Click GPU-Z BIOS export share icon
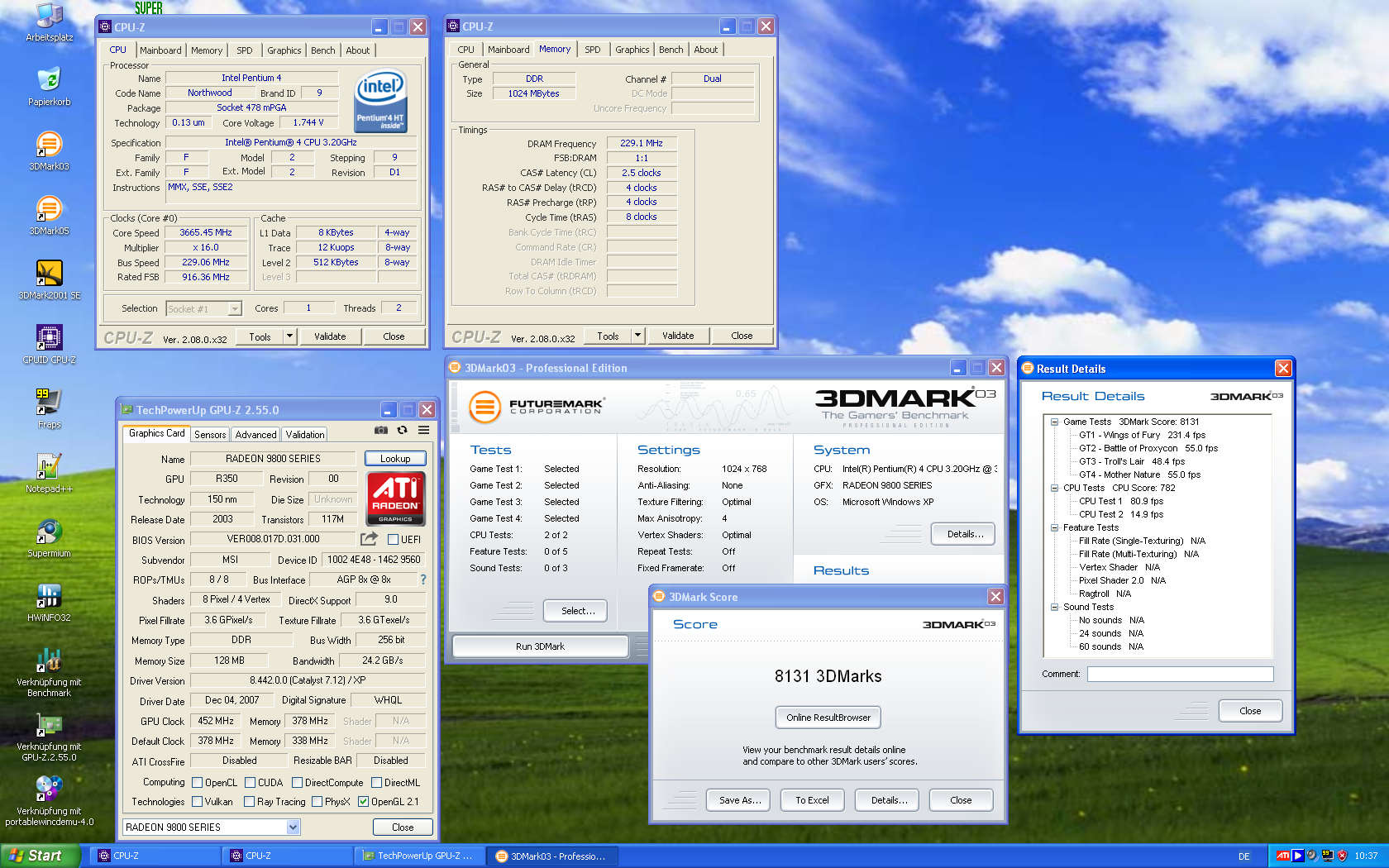 [369, 539]
